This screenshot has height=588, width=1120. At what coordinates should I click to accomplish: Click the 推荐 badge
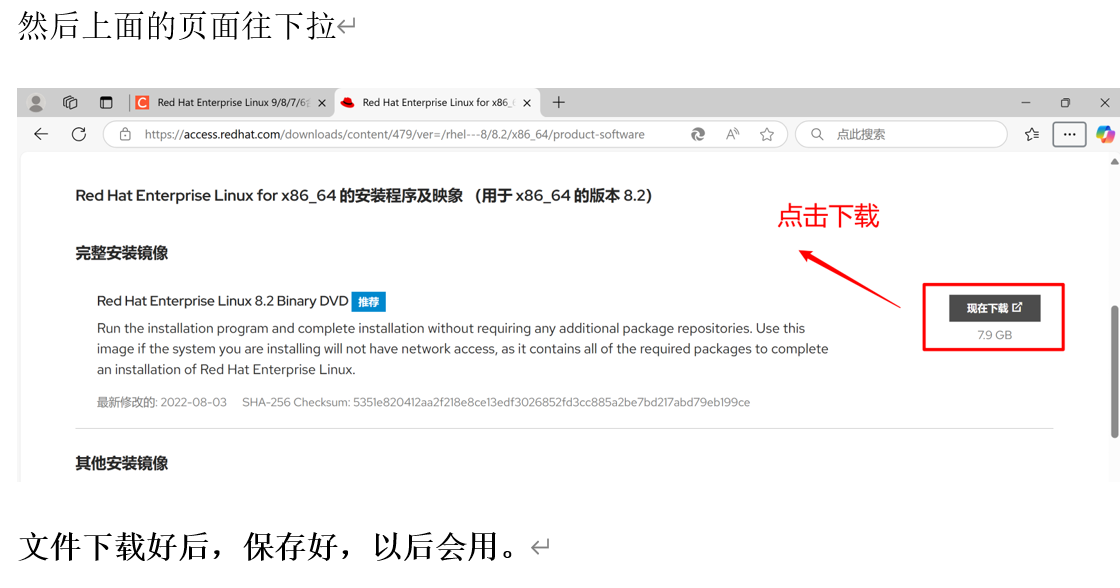click(369, 302)
